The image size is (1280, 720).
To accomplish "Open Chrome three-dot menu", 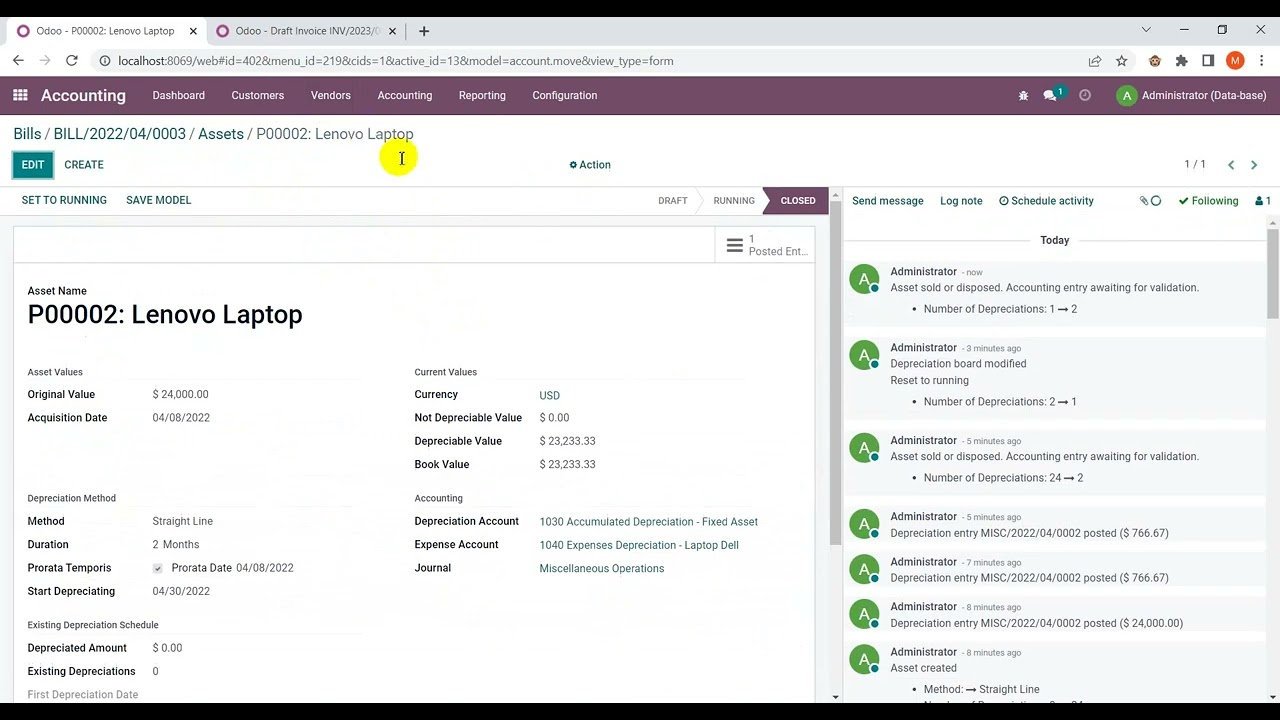I will pyautogui.click(x=1262, y=61).
